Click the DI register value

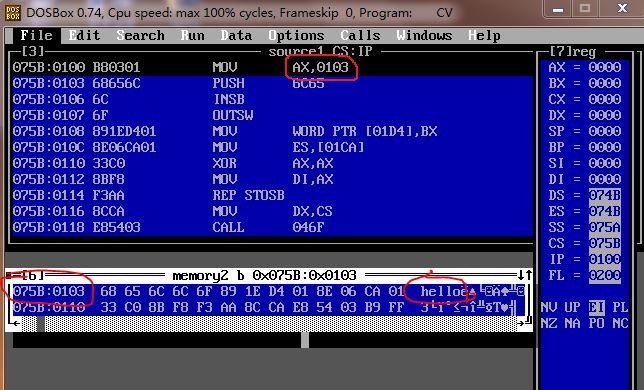[605, 179]
